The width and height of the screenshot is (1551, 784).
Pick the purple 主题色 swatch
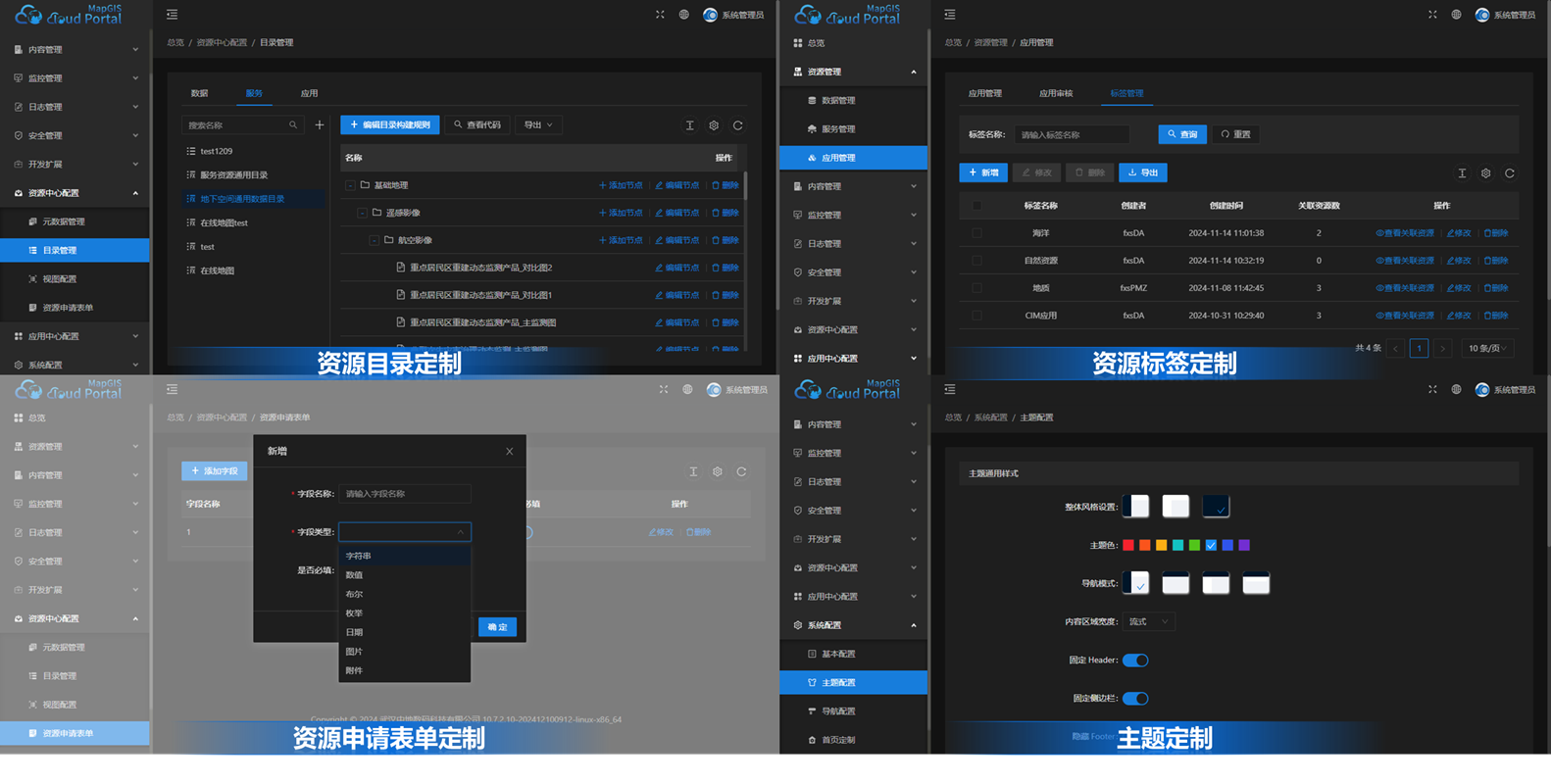click(x=1244, y=545)
